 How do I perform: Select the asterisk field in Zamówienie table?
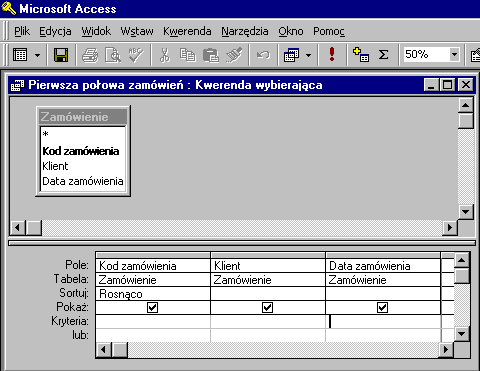click(x=83, y=134)
